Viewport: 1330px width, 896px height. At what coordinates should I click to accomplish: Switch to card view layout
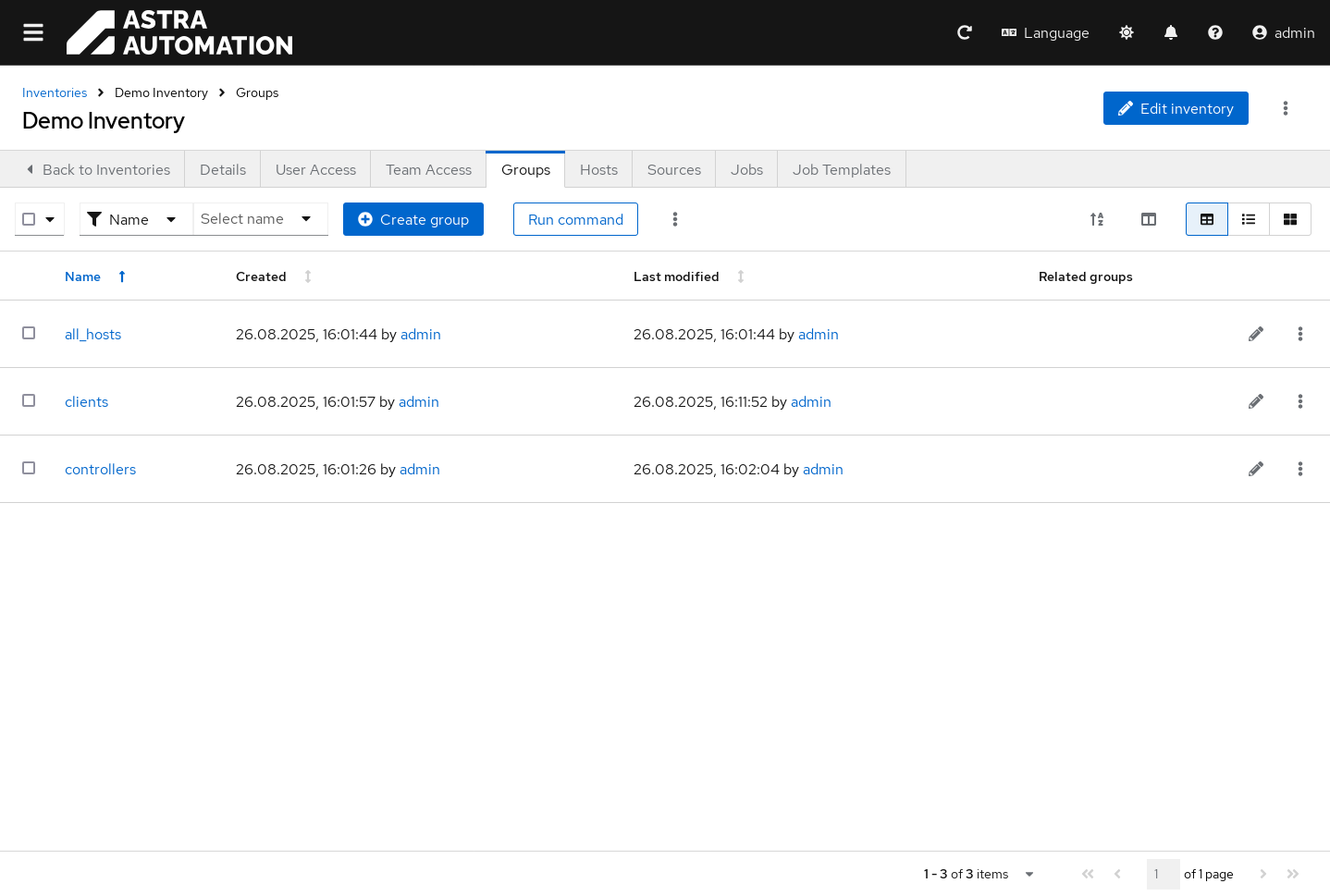(1289, 219)
